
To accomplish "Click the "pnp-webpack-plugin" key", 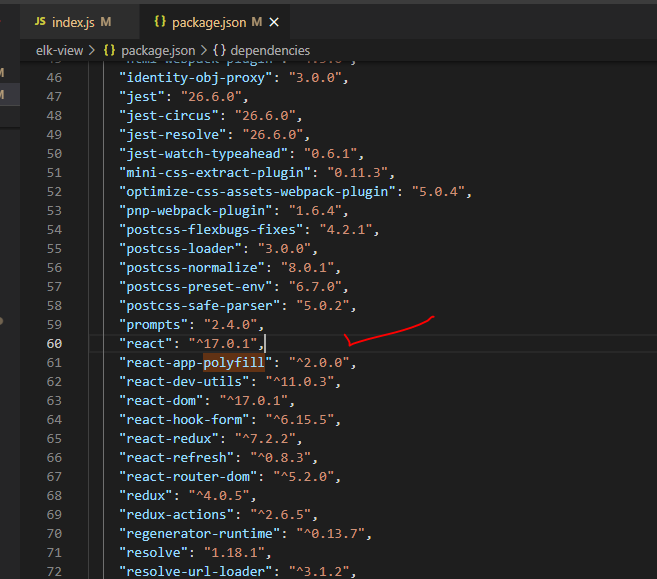I will [197, 211].
